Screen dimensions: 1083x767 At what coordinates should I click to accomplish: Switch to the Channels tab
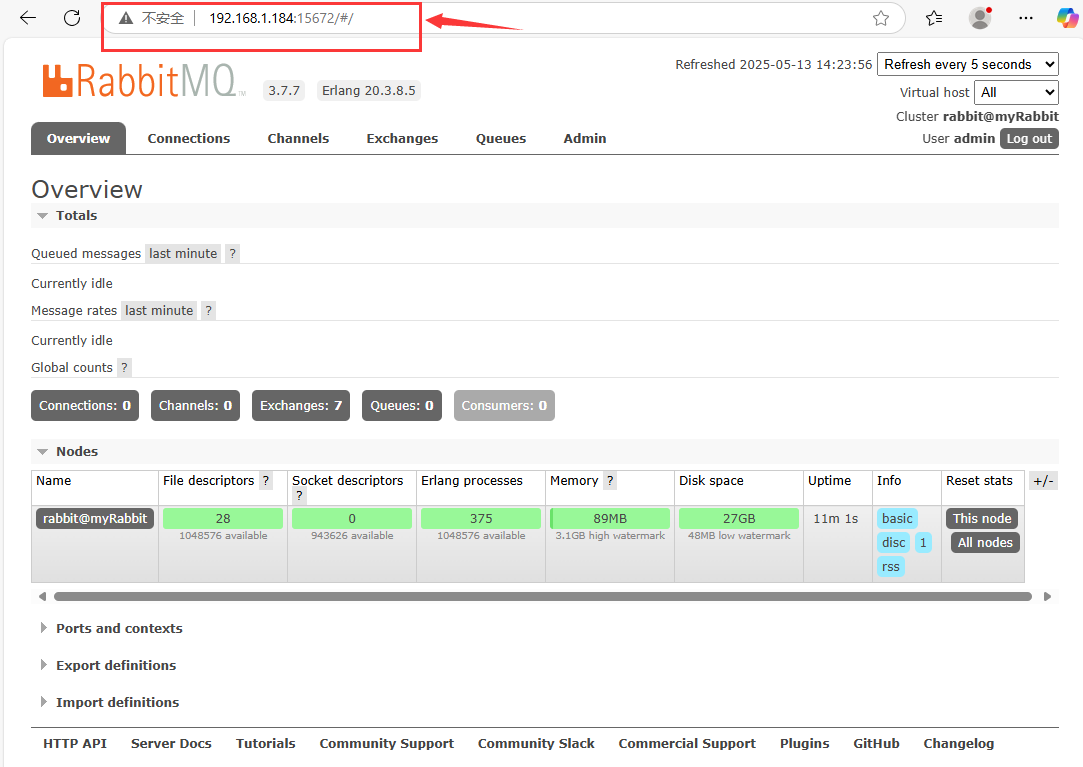pyautogui.click(x=298, y=138)
